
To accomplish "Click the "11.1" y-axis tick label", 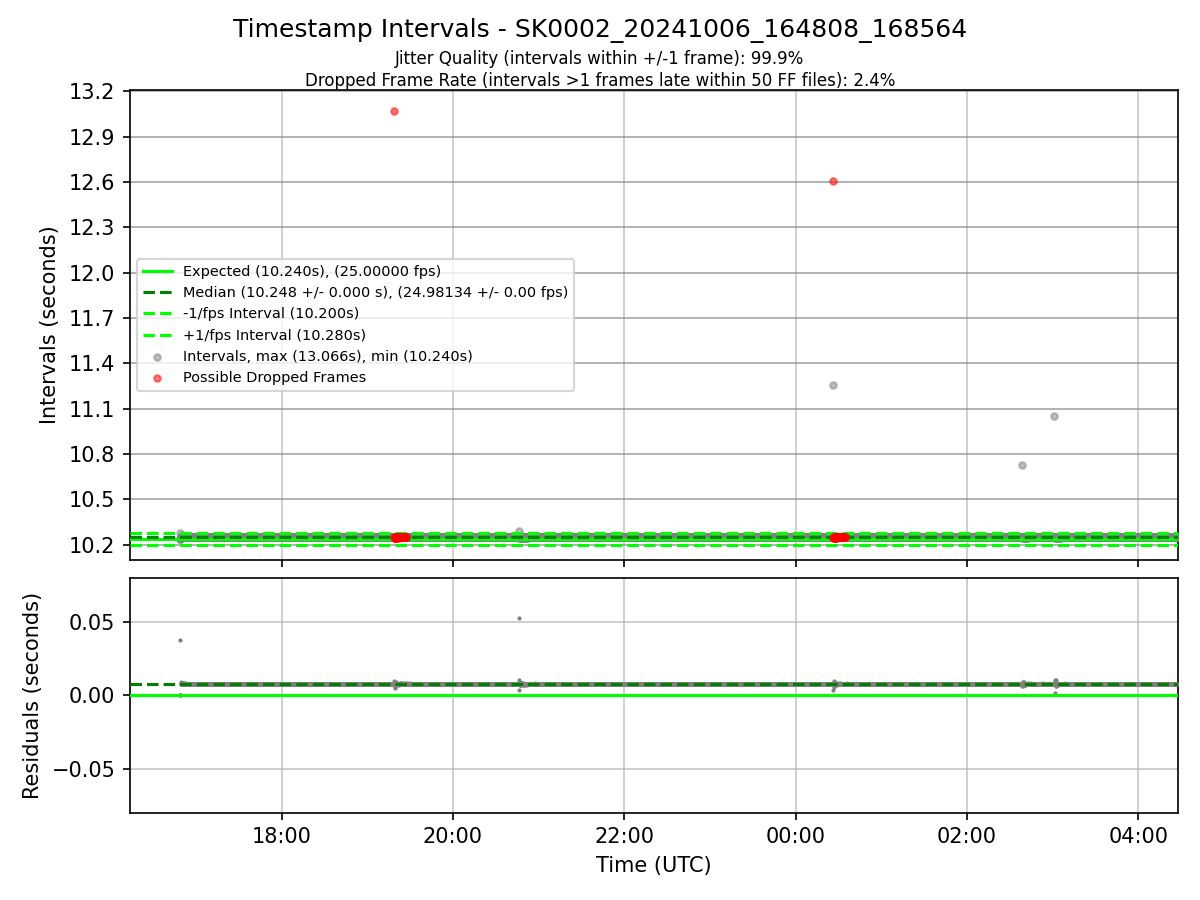I will [x=94, y=409].
